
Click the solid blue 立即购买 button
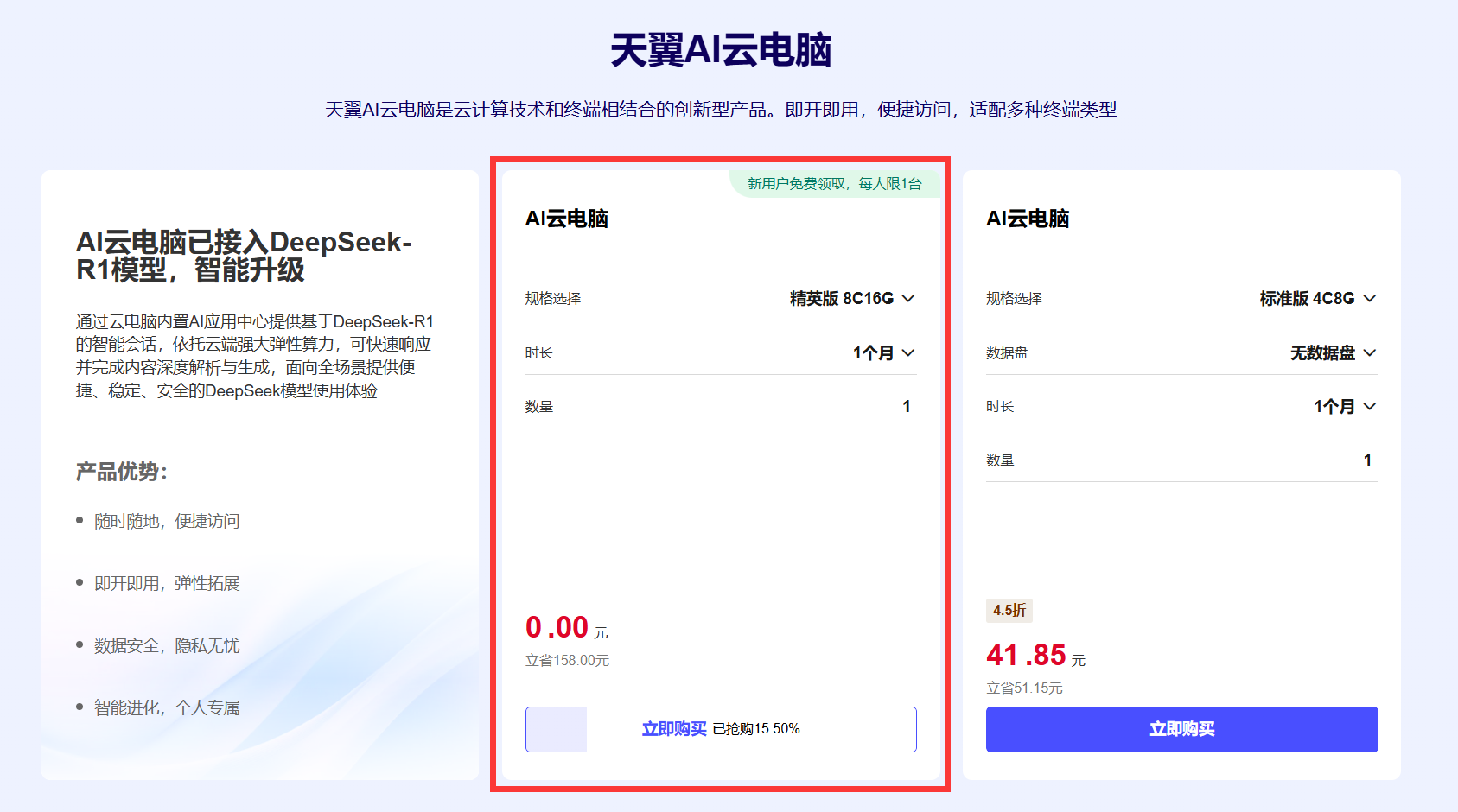pos(1181,729)
